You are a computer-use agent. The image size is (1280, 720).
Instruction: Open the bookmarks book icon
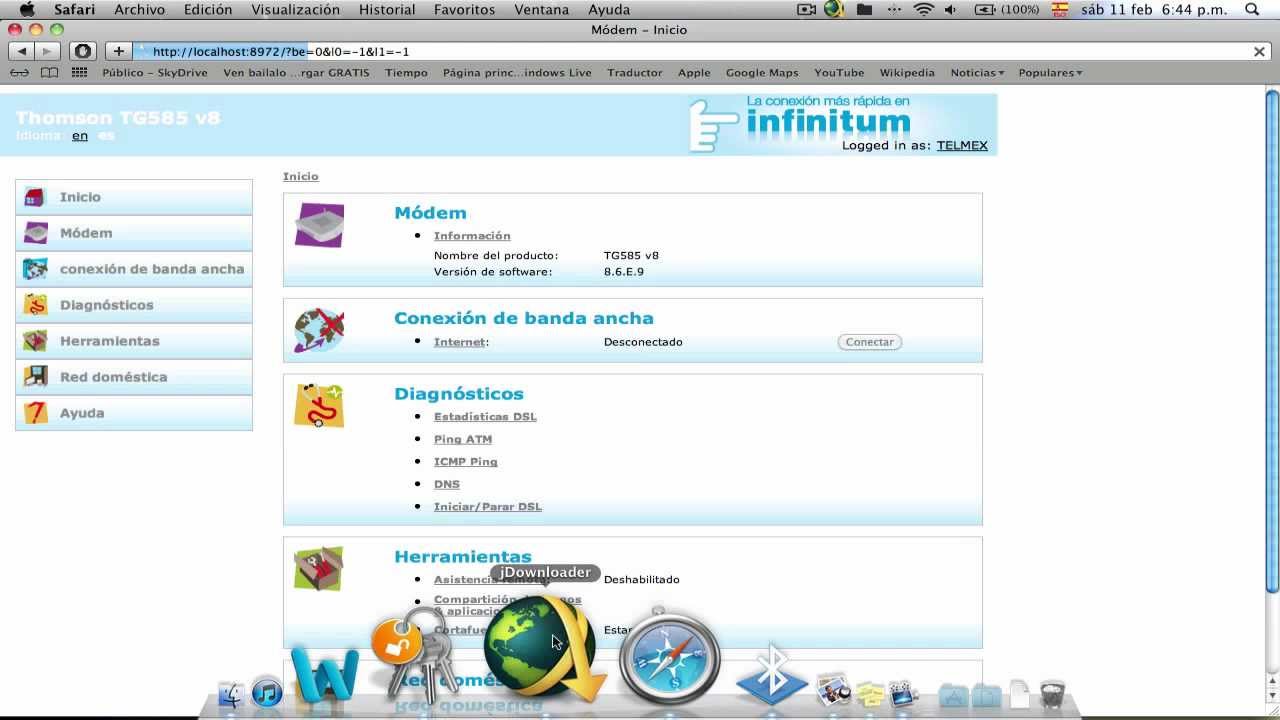click(x=50, y=73)
